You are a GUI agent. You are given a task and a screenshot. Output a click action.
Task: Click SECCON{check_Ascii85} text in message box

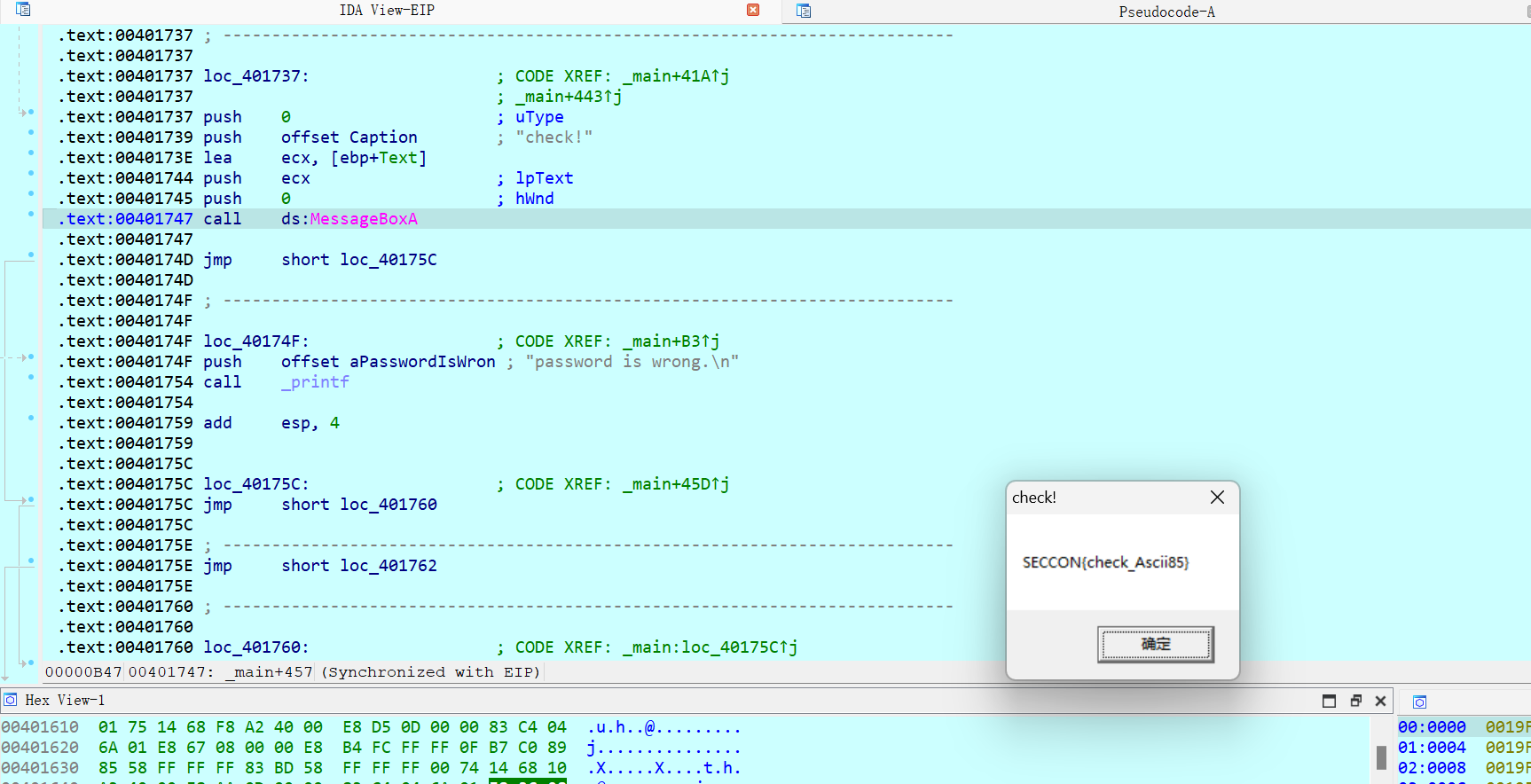pyautogui.click(x=1105, y=562)
